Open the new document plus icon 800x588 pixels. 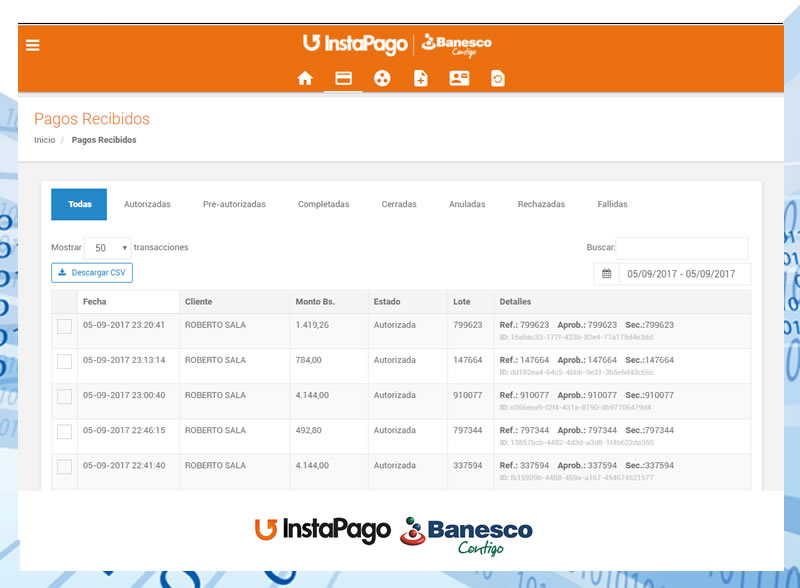pos(420,78)
